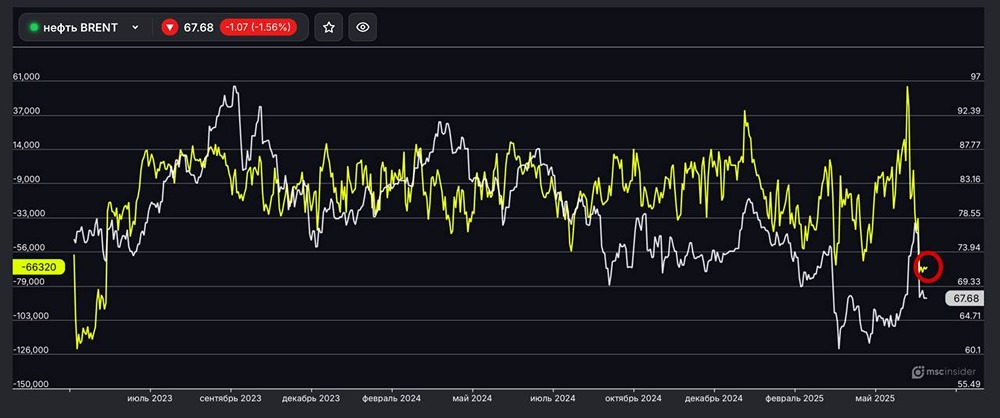The height and width of the screenshot is (418, 1000).
Task: Add chart to favorites with star icon
Action: coord(328,27)
